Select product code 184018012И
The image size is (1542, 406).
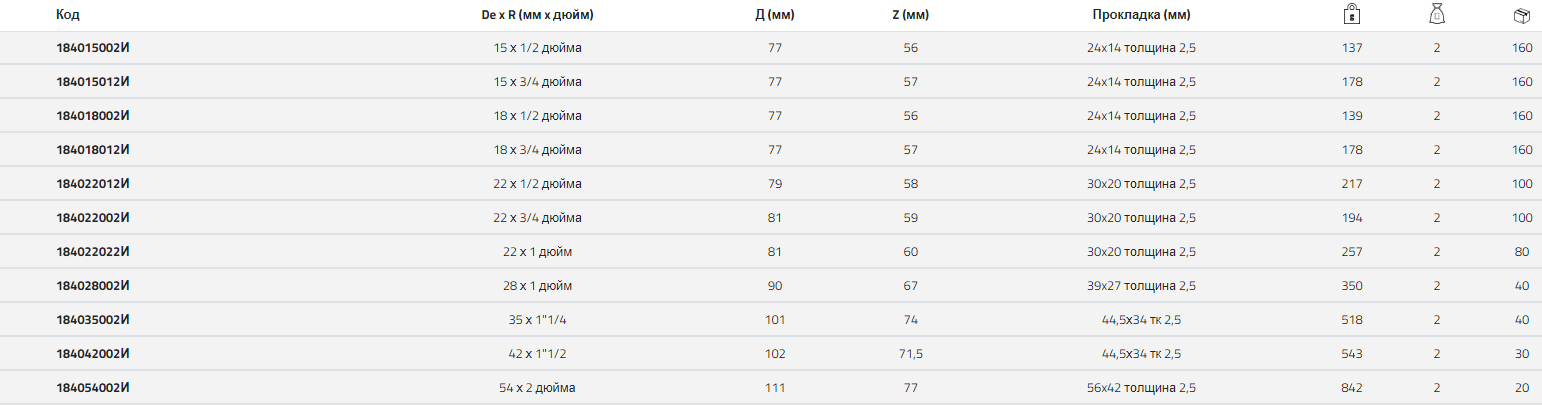pyautogui.click(x=93, y=149)
